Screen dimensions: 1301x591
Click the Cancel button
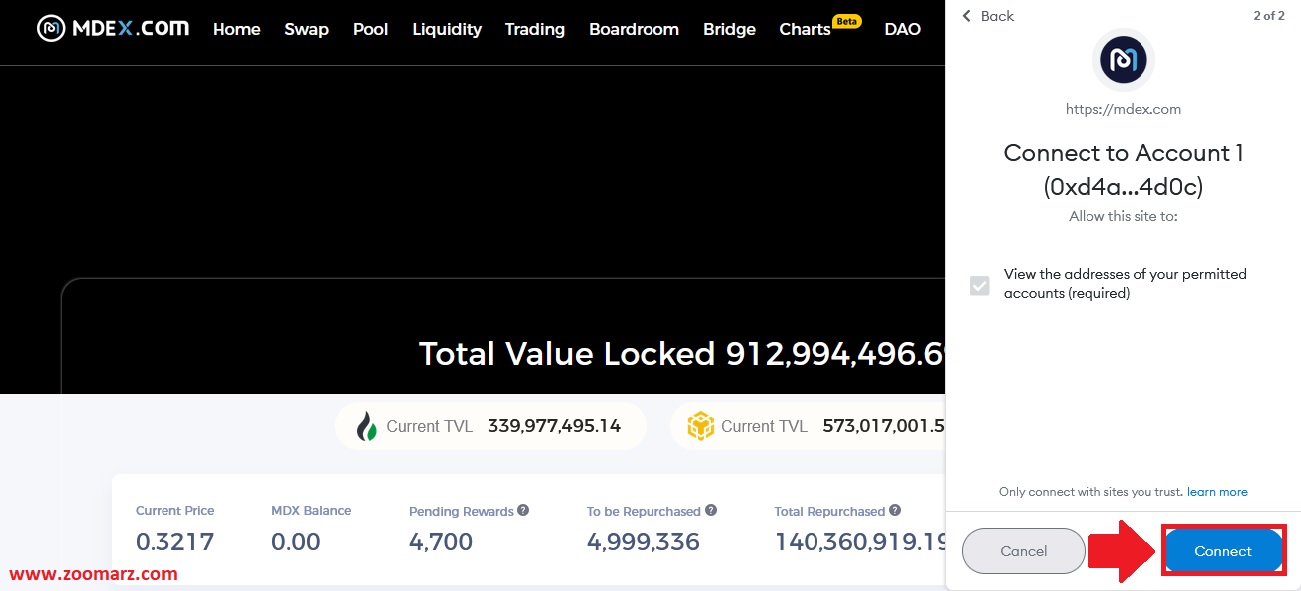pos(1024,551)
